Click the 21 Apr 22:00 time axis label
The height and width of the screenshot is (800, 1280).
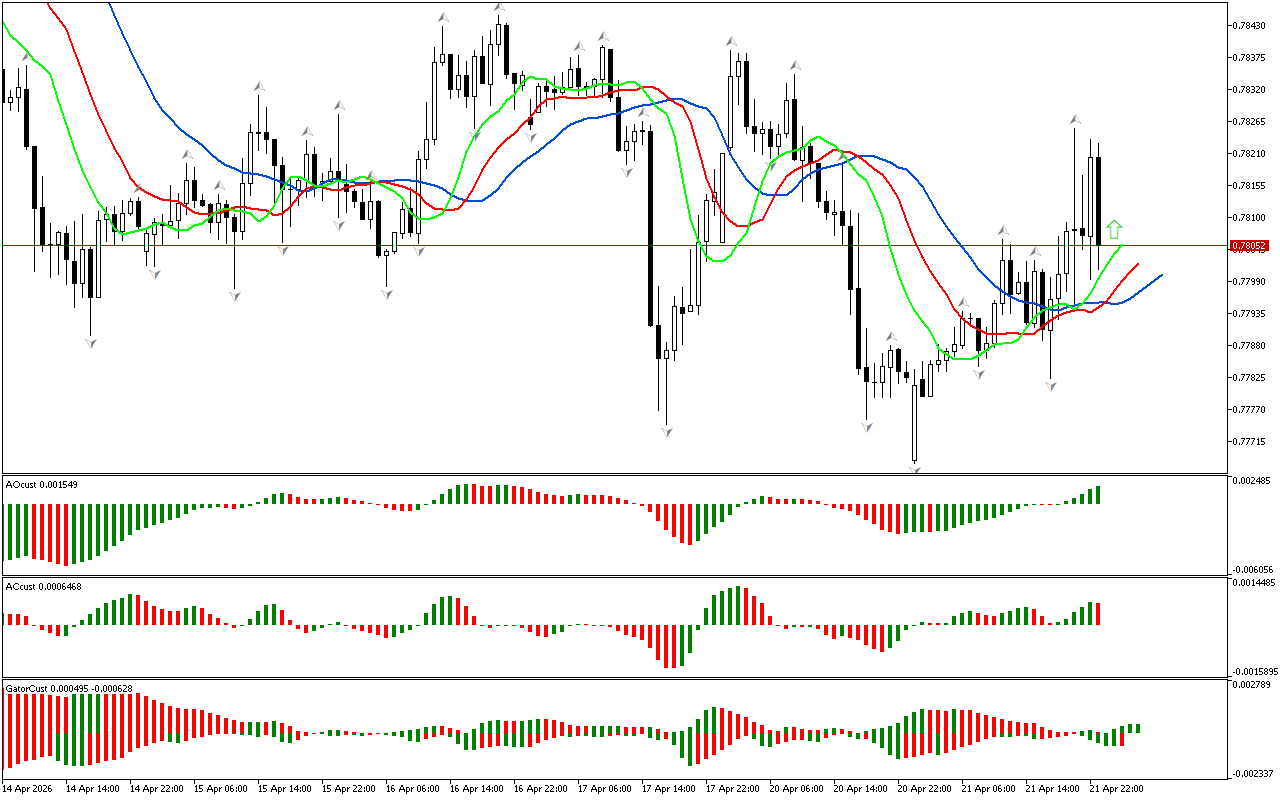coord(1116,788)
